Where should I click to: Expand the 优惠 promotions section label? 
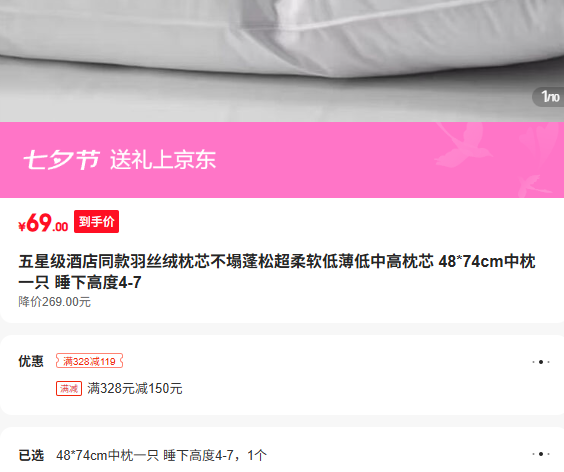click(31, 361)
